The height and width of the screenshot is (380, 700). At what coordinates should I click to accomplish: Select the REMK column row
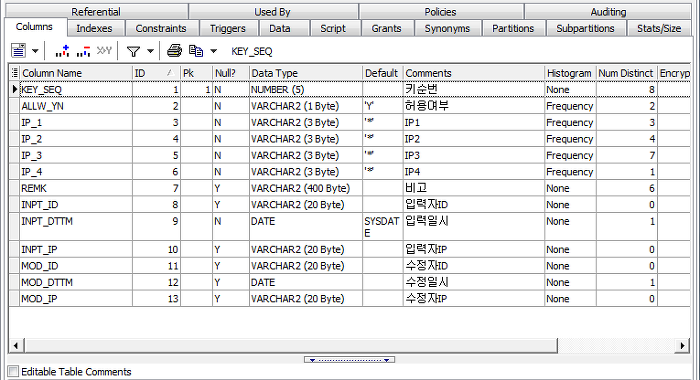click(350, 188)
